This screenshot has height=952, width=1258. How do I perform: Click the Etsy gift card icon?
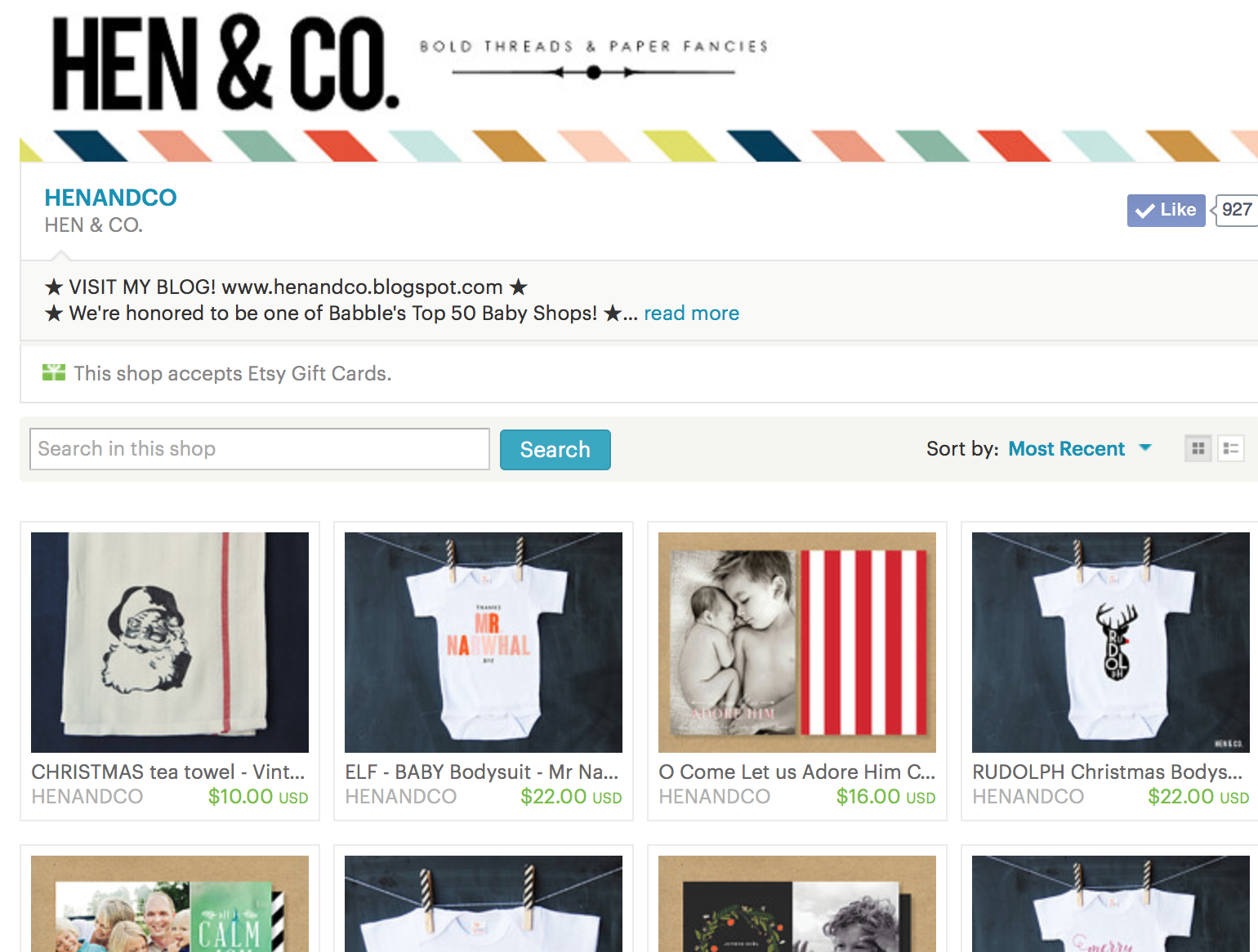[54, 373]
